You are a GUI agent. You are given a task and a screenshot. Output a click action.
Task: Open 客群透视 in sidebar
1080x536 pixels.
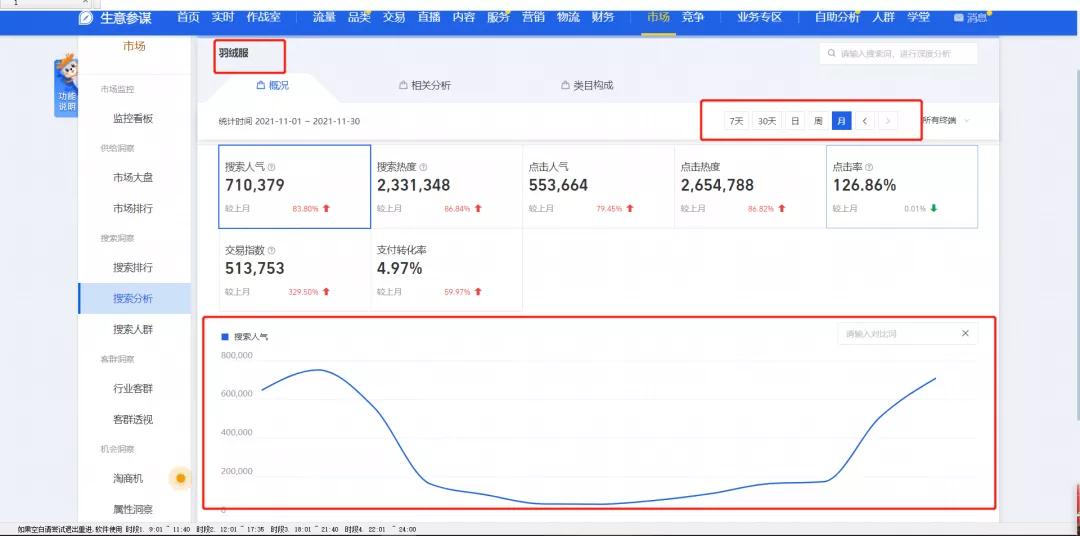point(134,419)
